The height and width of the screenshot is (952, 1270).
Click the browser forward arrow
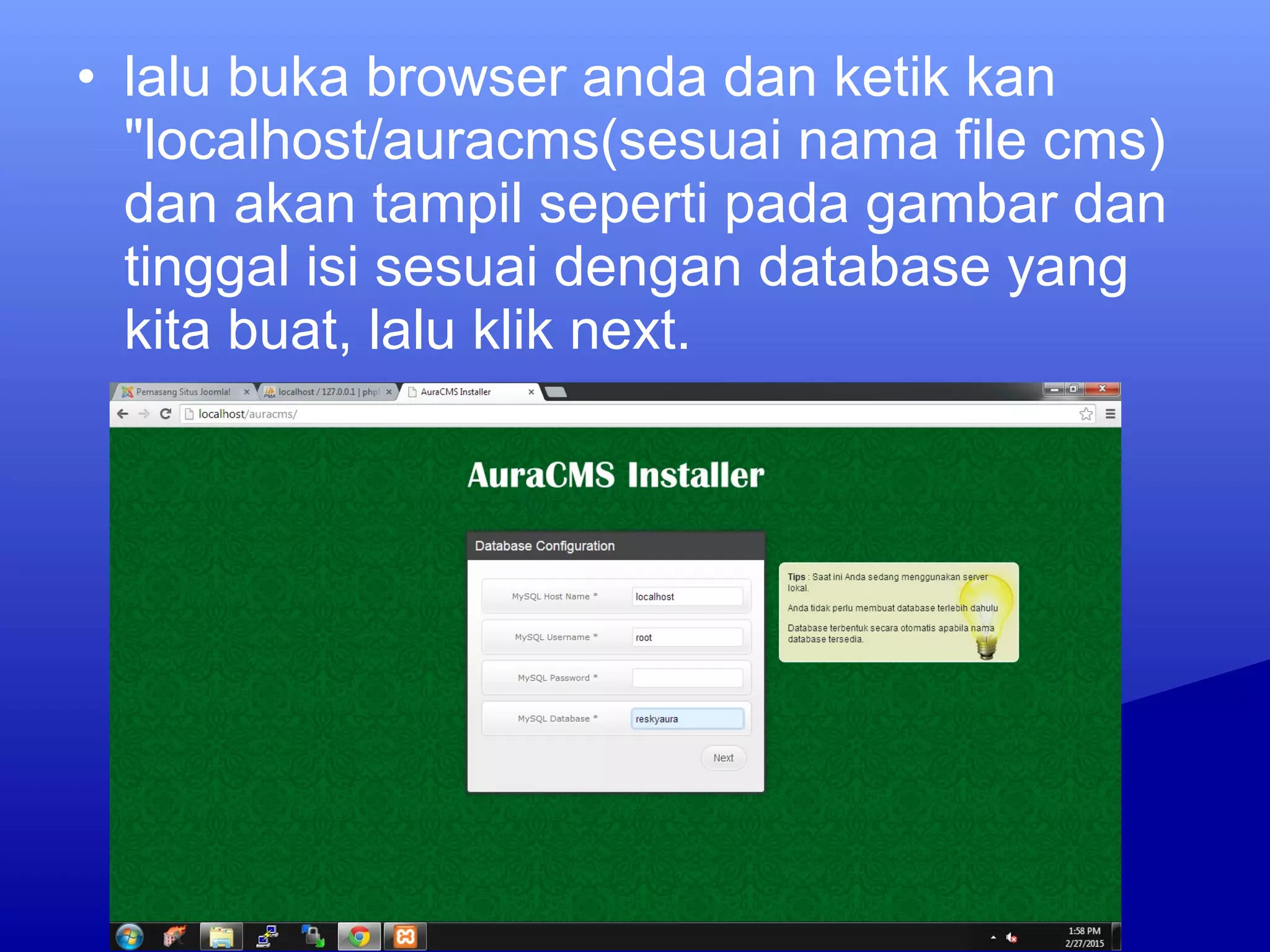(x=144, y=414)
